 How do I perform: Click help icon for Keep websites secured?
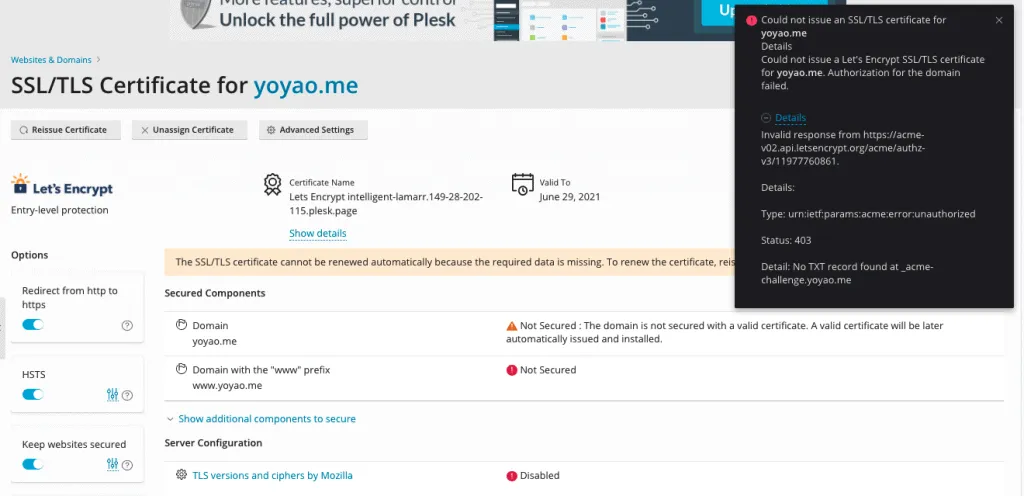click(127, 465)
